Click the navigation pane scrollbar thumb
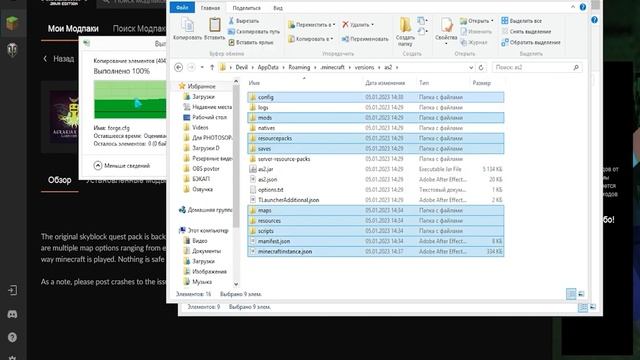640x360 pixels. click(236, 156)
